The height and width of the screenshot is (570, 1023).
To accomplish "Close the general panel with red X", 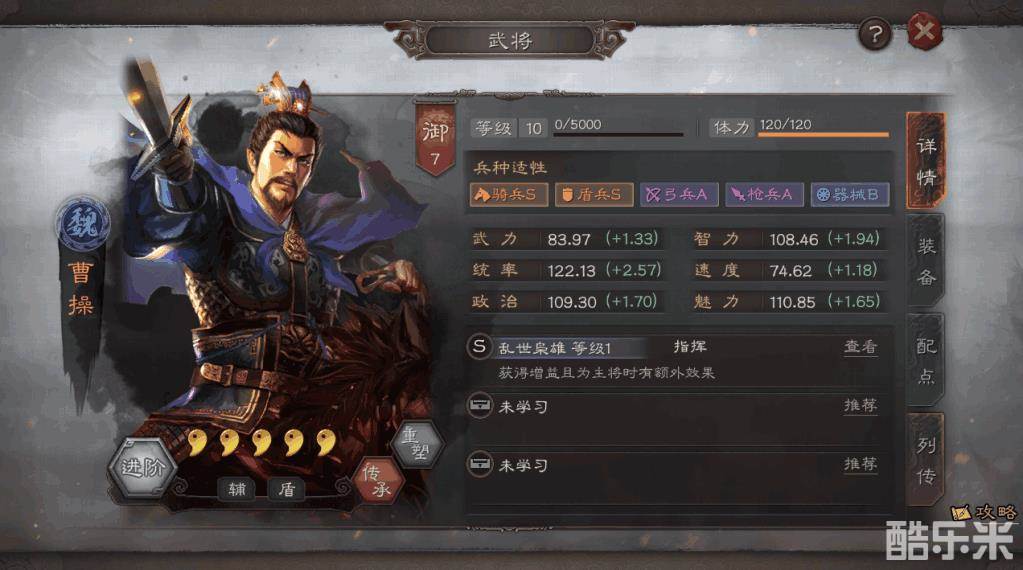I will 924,32.
